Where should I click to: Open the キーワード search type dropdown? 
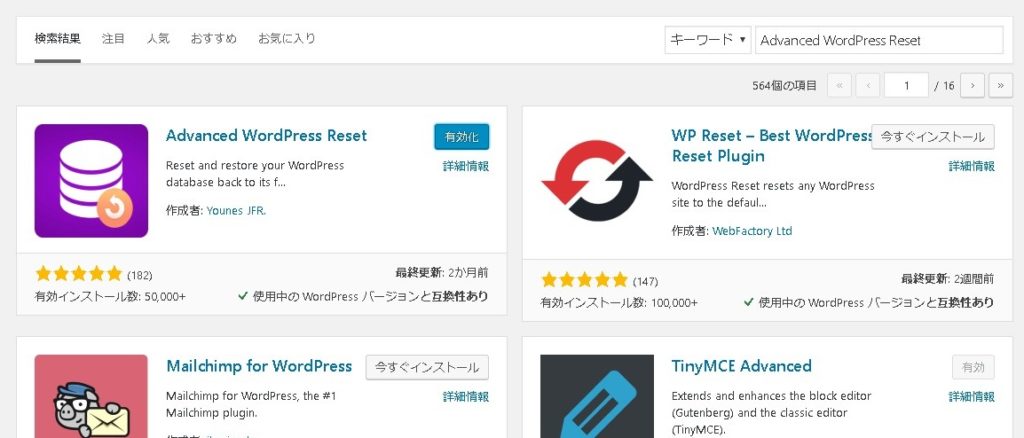(x=707, y=40)
